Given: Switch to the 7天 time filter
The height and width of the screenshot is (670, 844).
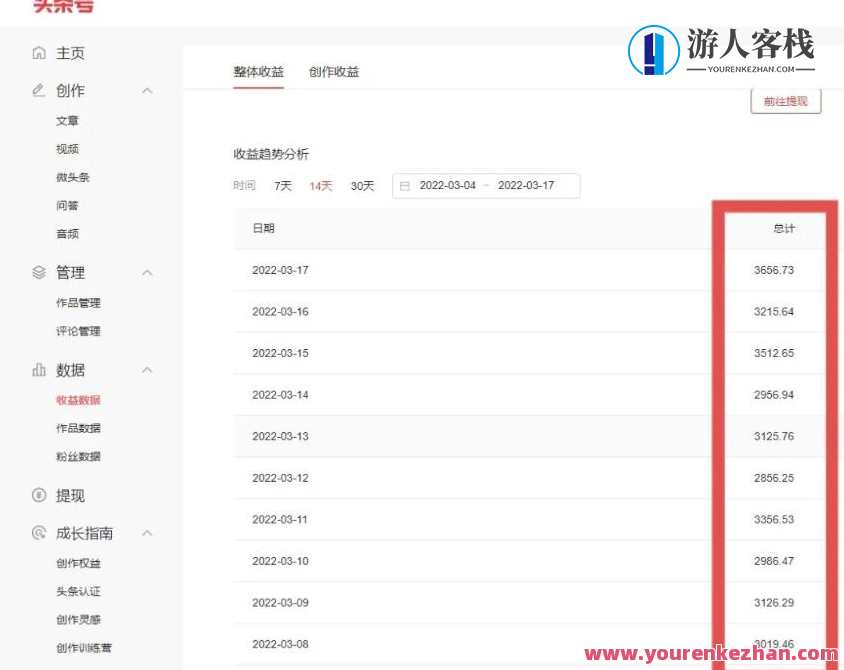Looking at the screenshot, I should tap(282, 185).
